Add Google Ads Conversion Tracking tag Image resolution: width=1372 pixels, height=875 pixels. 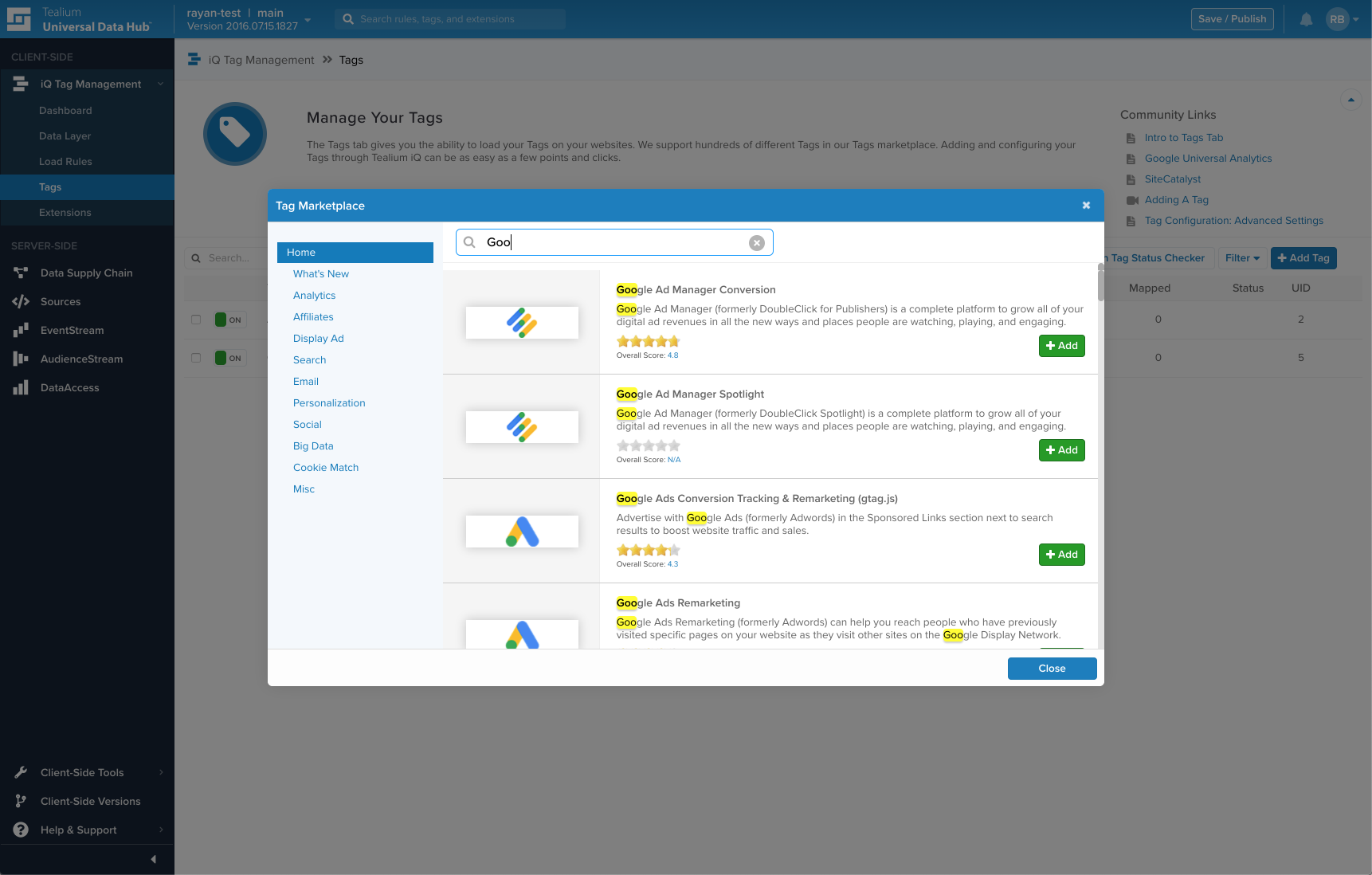point(1061,555)
